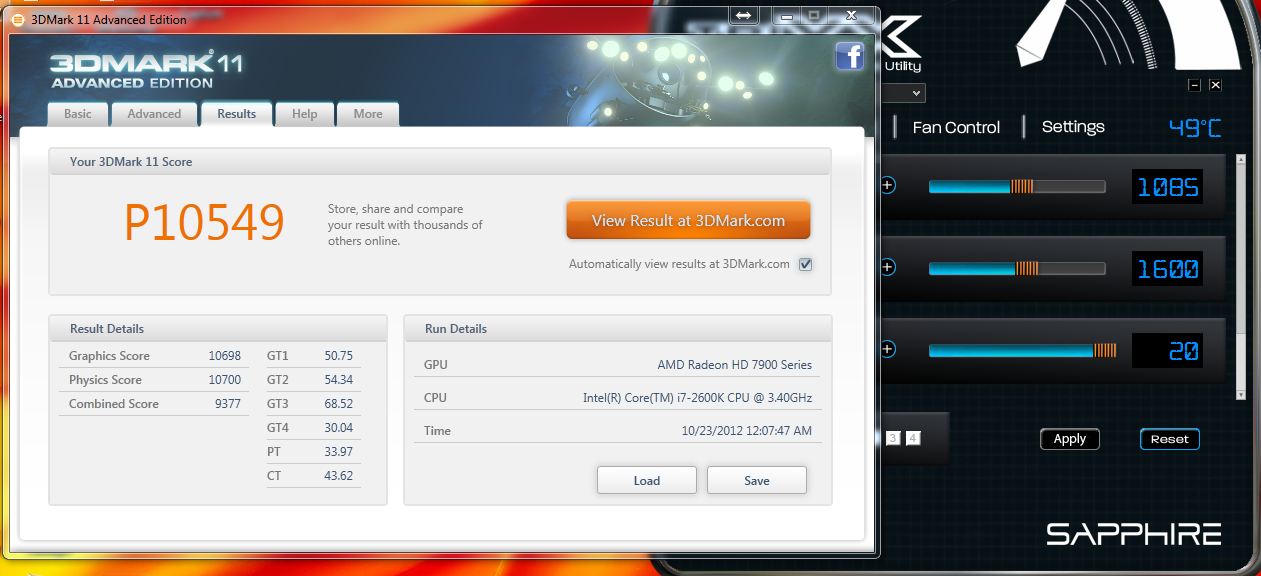Screen dimensions: 1261x576
Task: Click the Load button
Action: pyautogui.click(x=647, y=480)
